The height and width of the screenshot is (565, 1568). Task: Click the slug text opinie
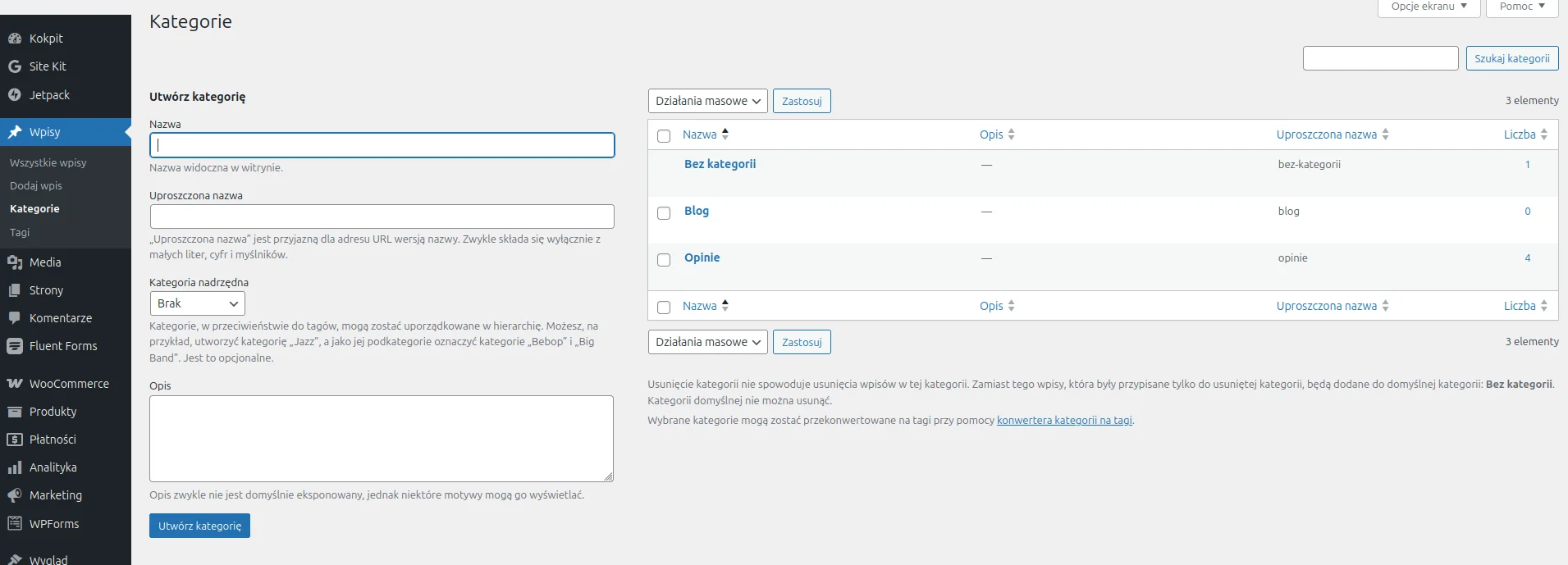click(x=1292, y=258)
